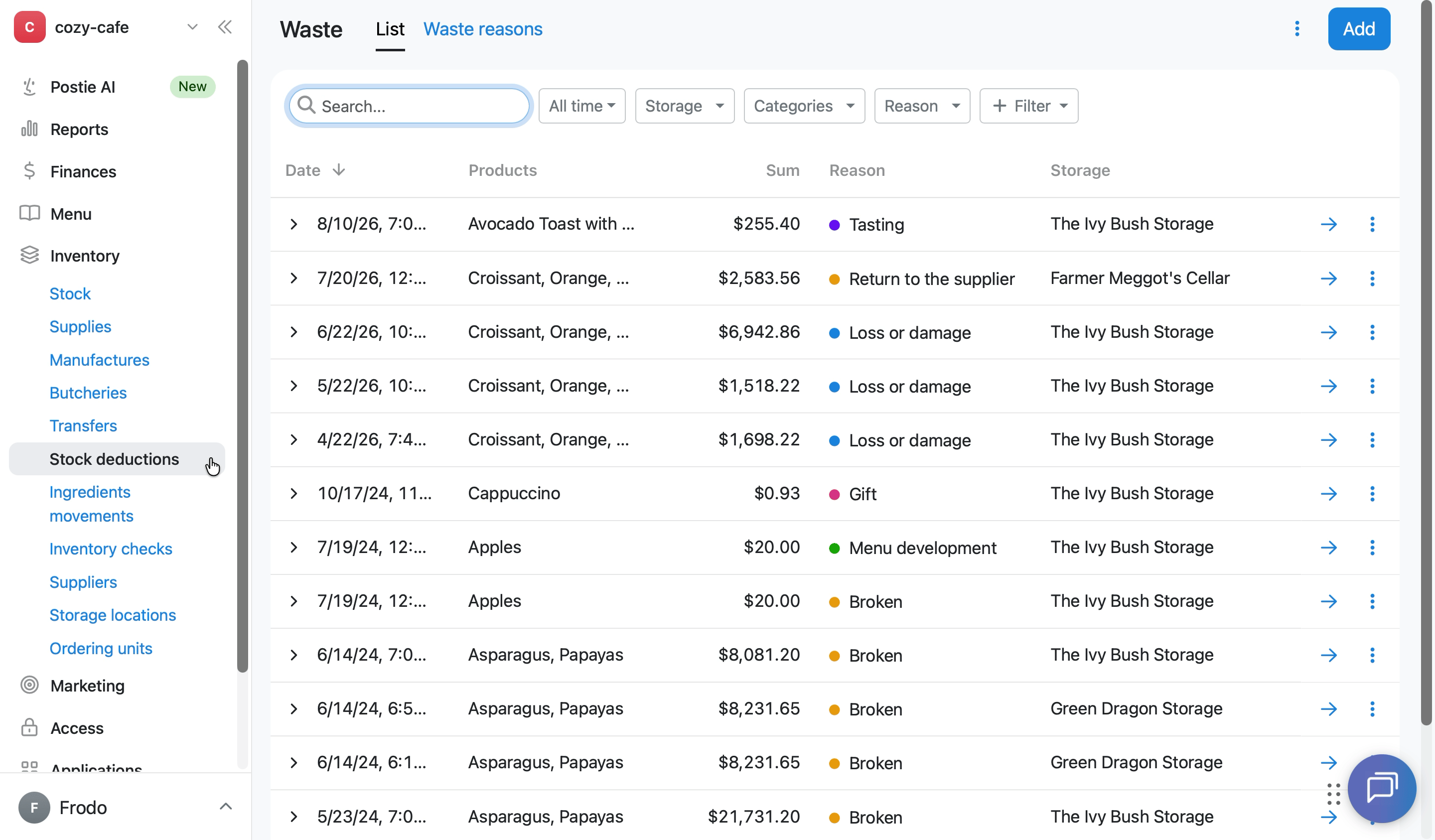Open the Storage filter dropdown
The width and height of the screenshot is (1435, 840).
point(685,105)
